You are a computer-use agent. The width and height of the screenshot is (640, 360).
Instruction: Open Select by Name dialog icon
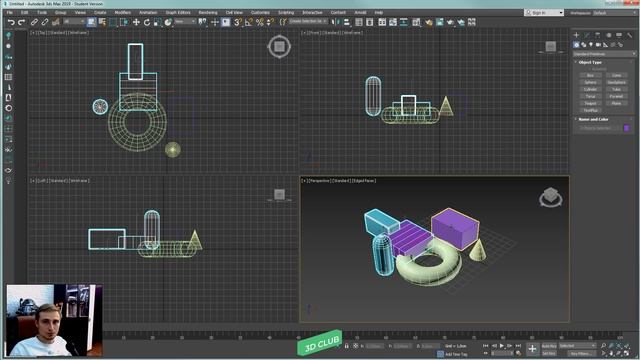[x=102, y=22]
